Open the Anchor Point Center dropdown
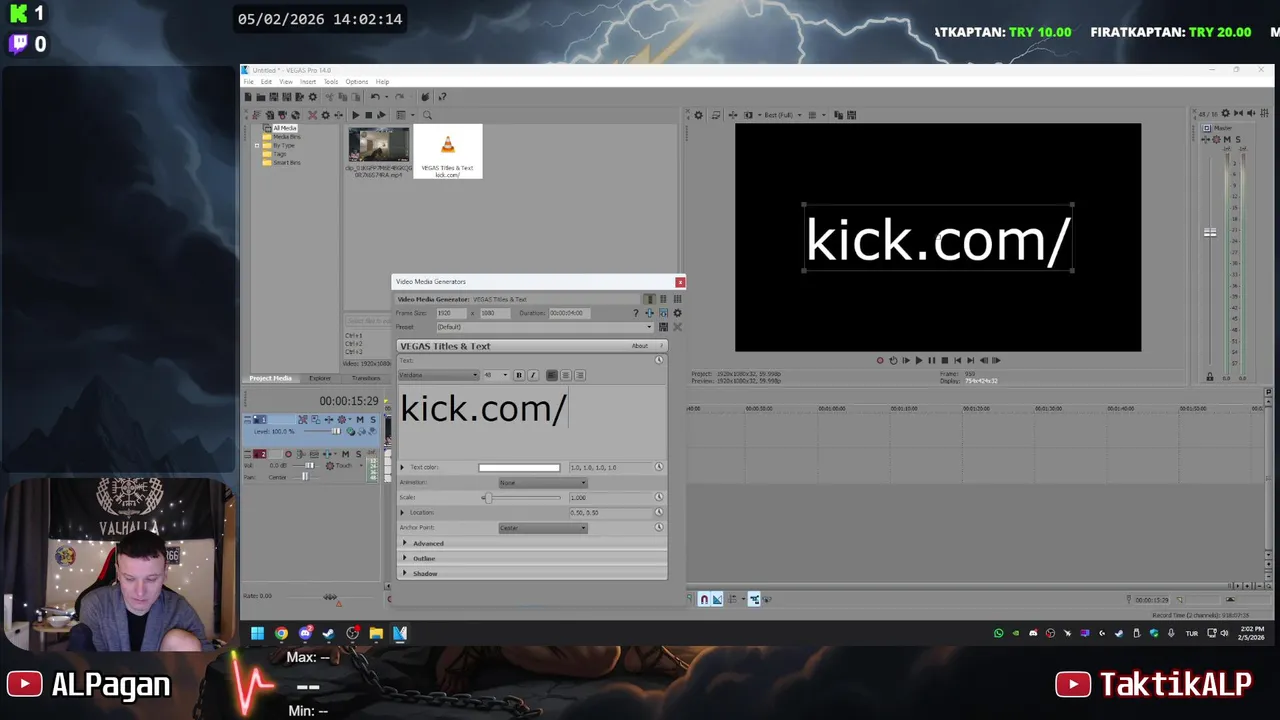Viewport: 1280px width, 720px height. coord(543,528)
